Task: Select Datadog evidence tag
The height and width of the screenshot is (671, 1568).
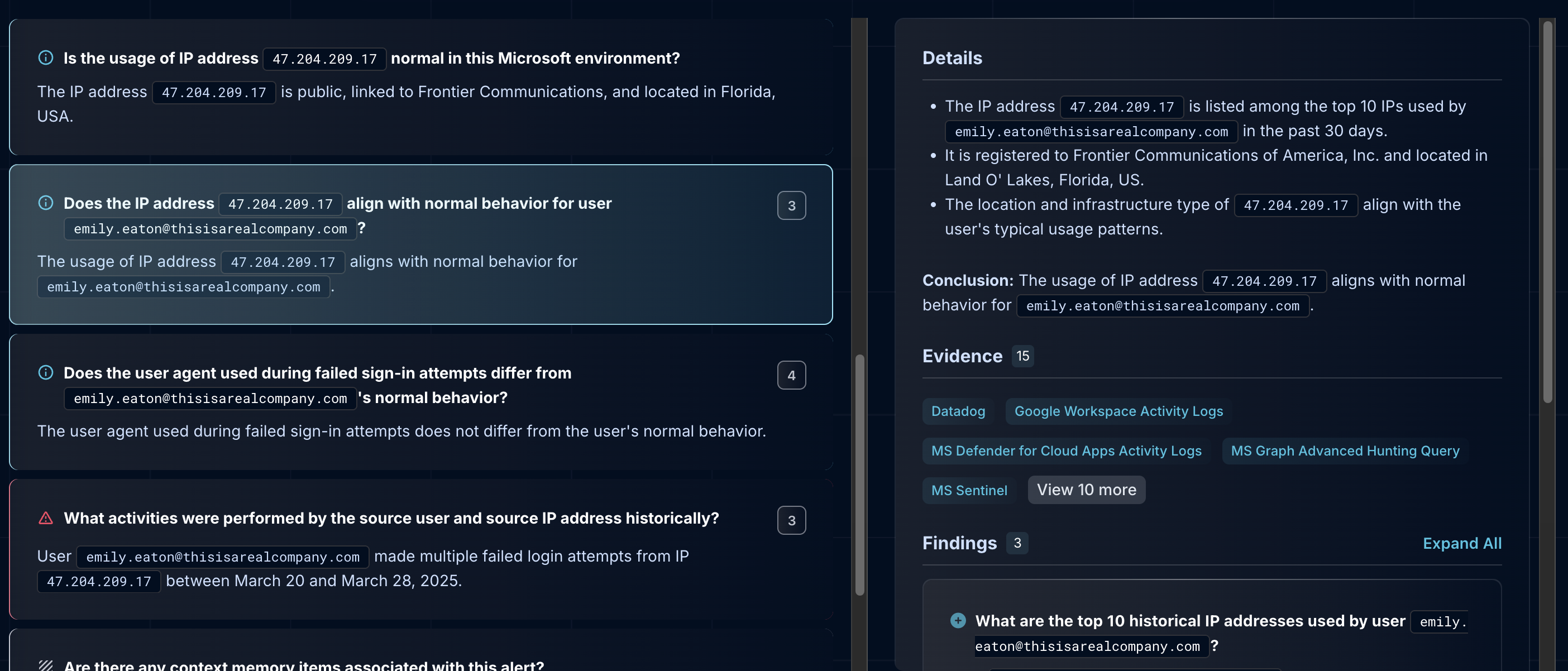Action: tap(958, 411)
